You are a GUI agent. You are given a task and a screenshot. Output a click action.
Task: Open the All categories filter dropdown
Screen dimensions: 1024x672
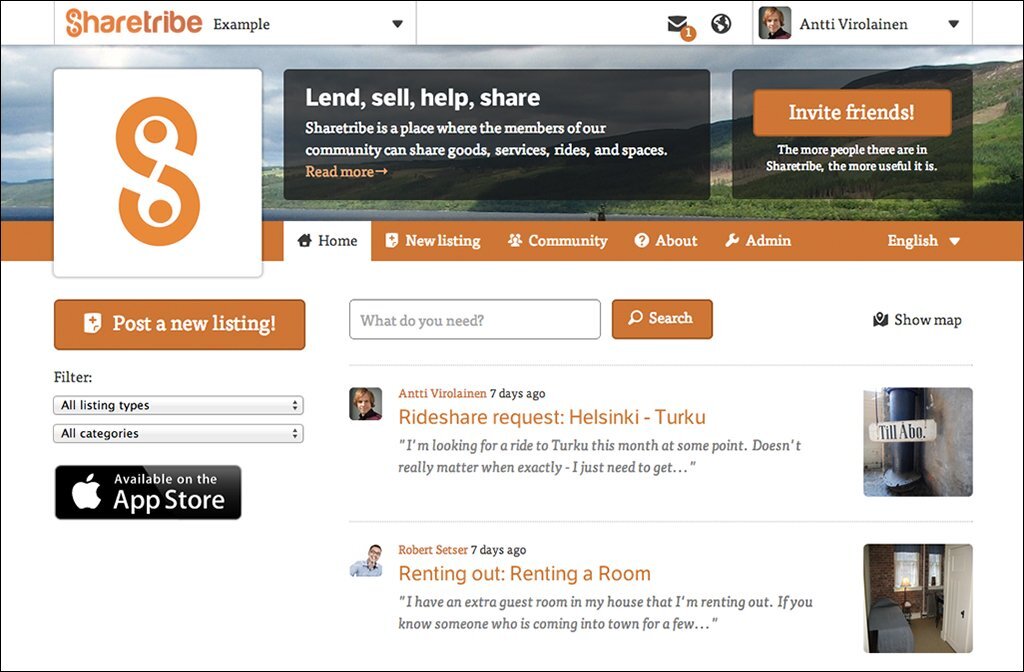(178, 433)
